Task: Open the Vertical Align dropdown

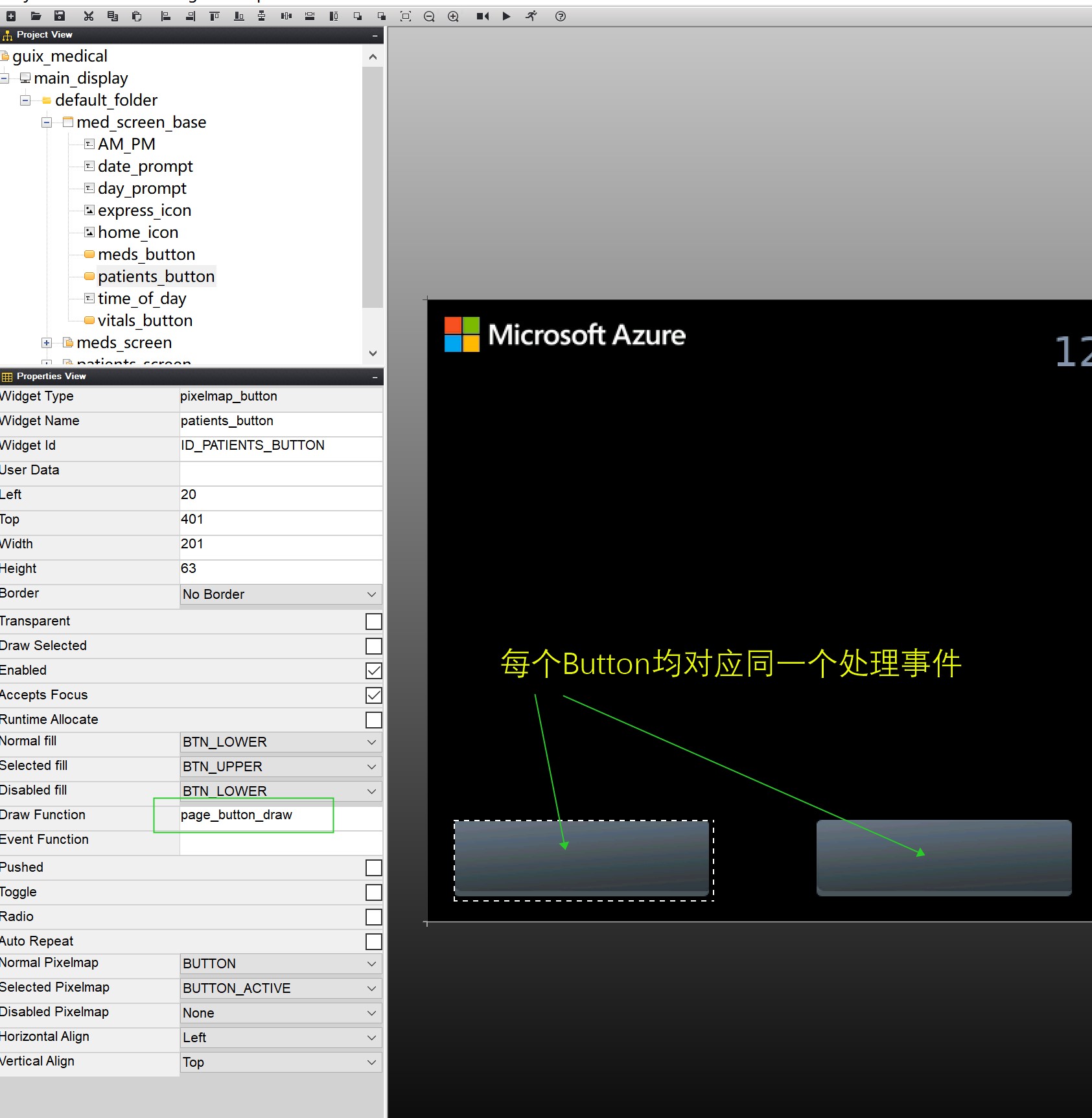Action: click(281, 1062)
